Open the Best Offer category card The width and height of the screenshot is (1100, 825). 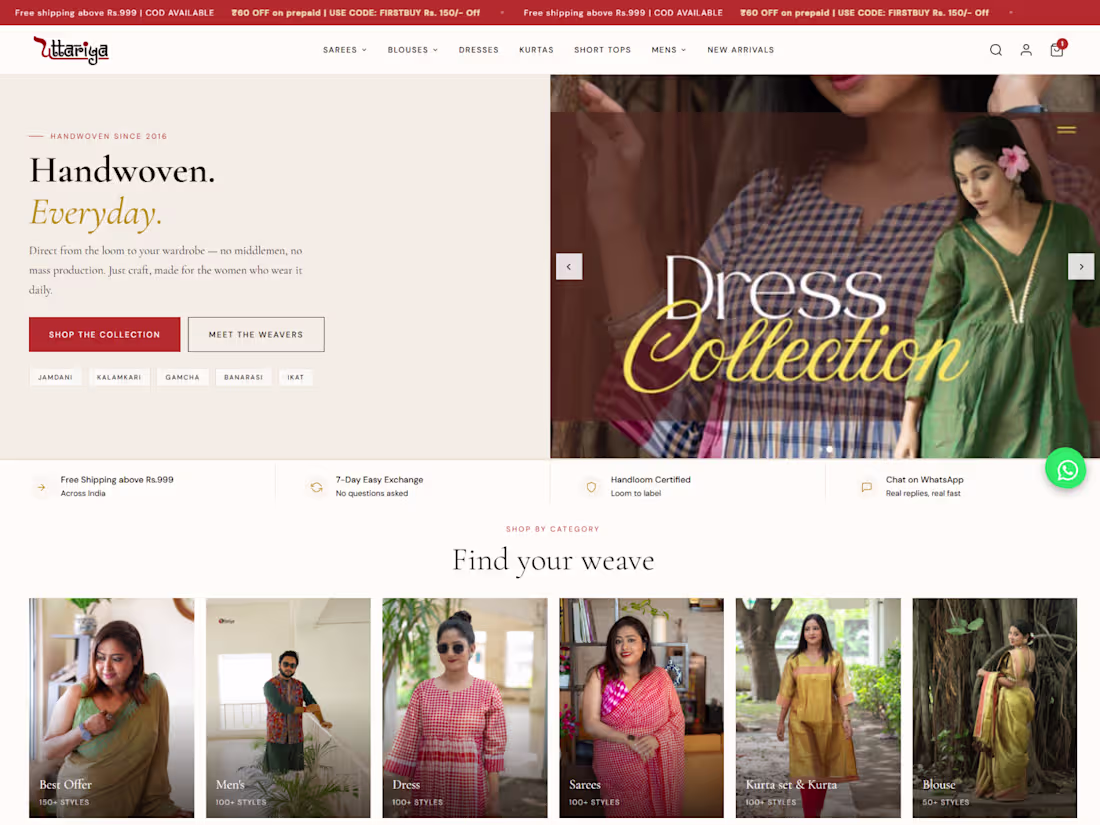pyautogui.click(x=112, y=708)
